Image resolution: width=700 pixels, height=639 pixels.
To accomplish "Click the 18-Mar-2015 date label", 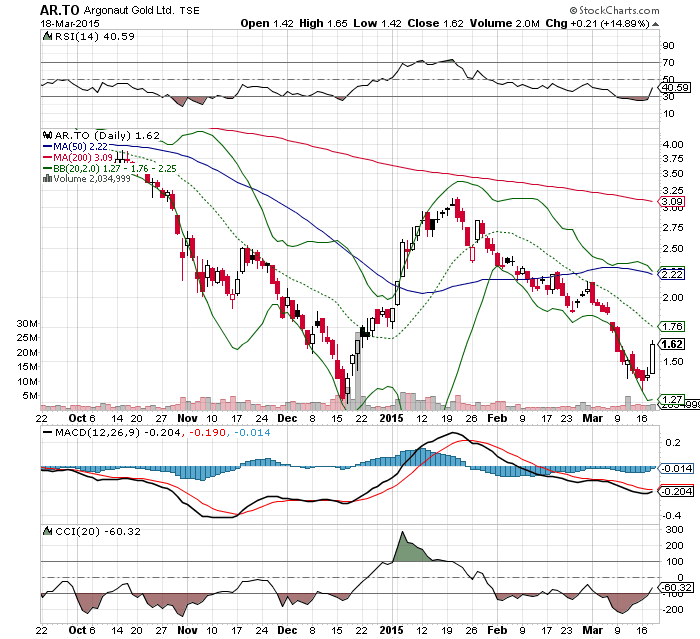I will pos(70,24).
